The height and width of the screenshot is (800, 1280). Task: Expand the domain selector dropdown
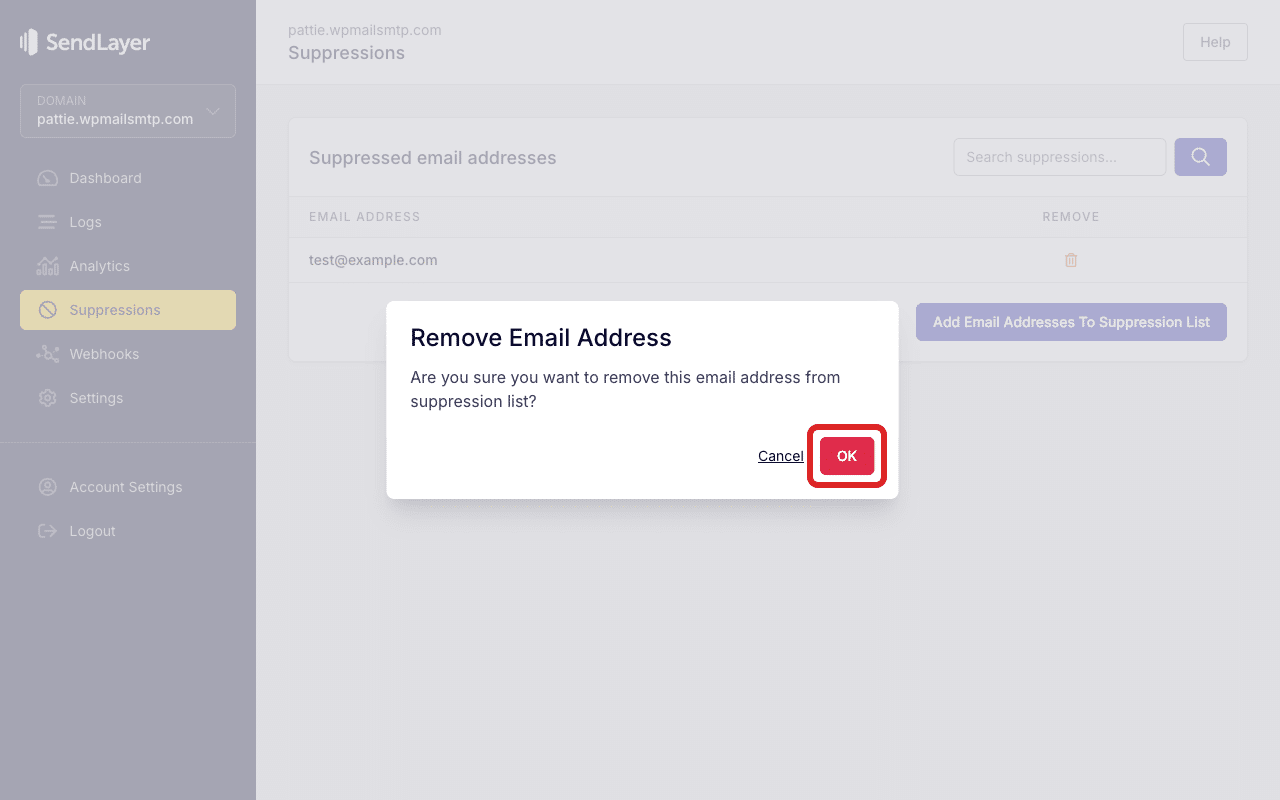point(128,110)
